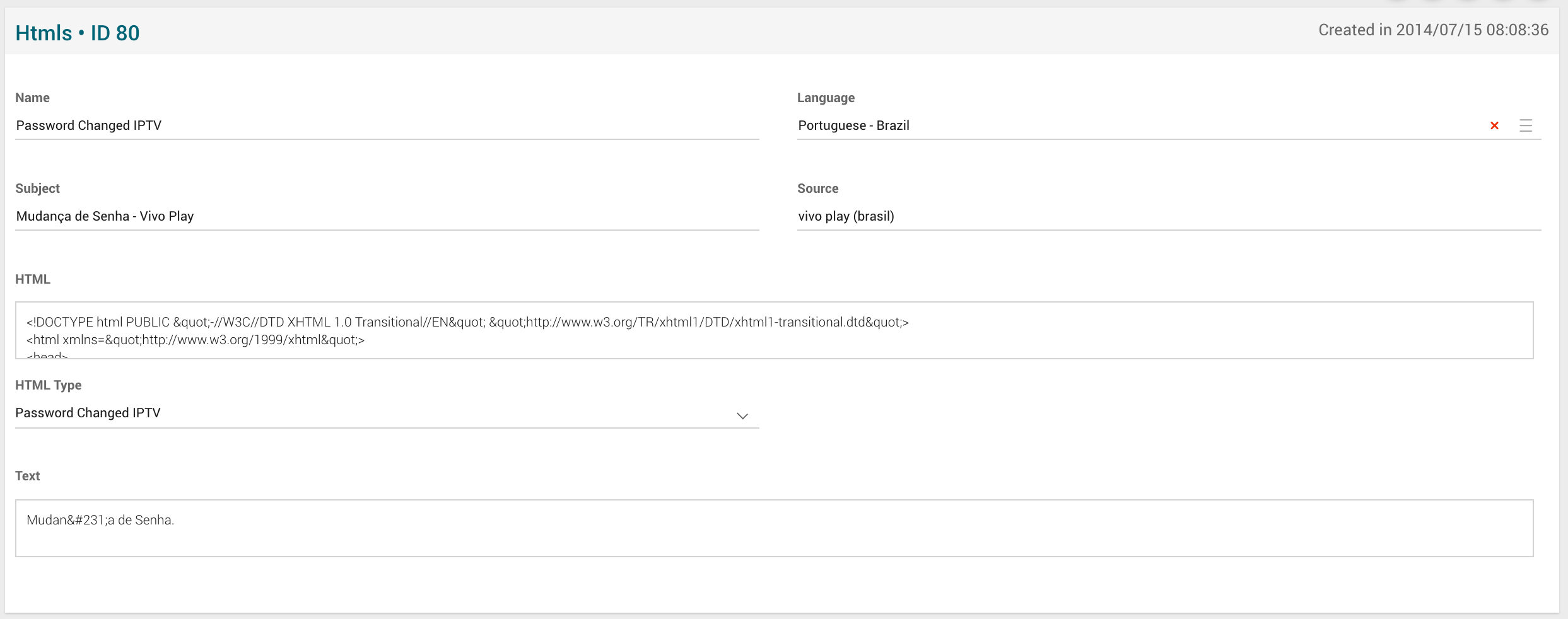Open the Language list lookup icon

point(1526,125)
